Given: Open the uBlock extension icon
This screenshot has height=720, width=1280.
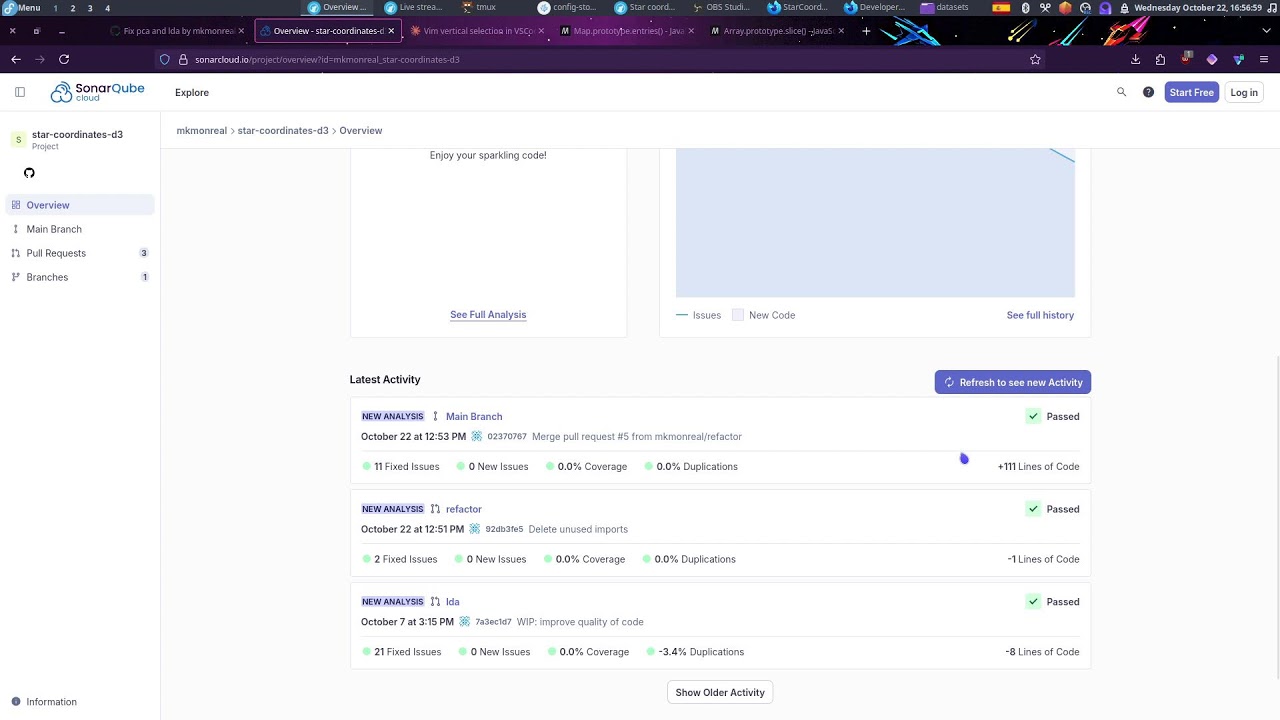Looking at the screenshot, I should click(1186, 59).
